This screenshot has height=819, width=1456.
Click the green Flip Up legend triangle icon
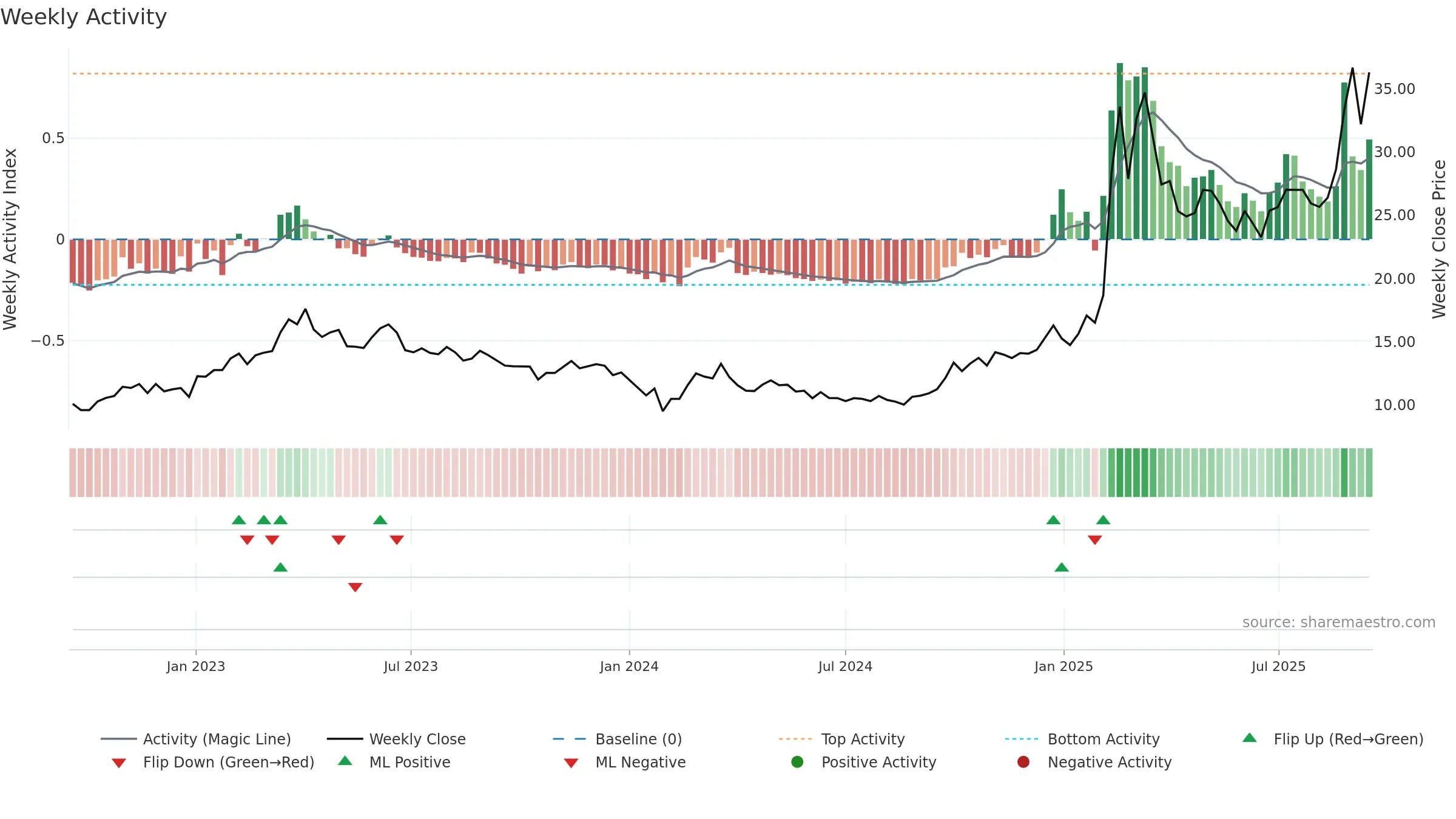(1250, 738)
